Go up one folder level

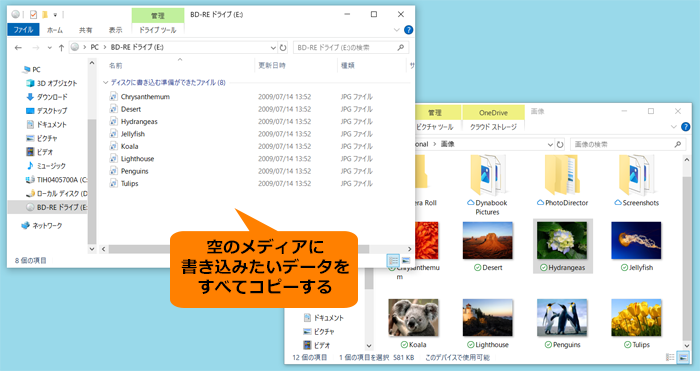(x=61, y=47)
